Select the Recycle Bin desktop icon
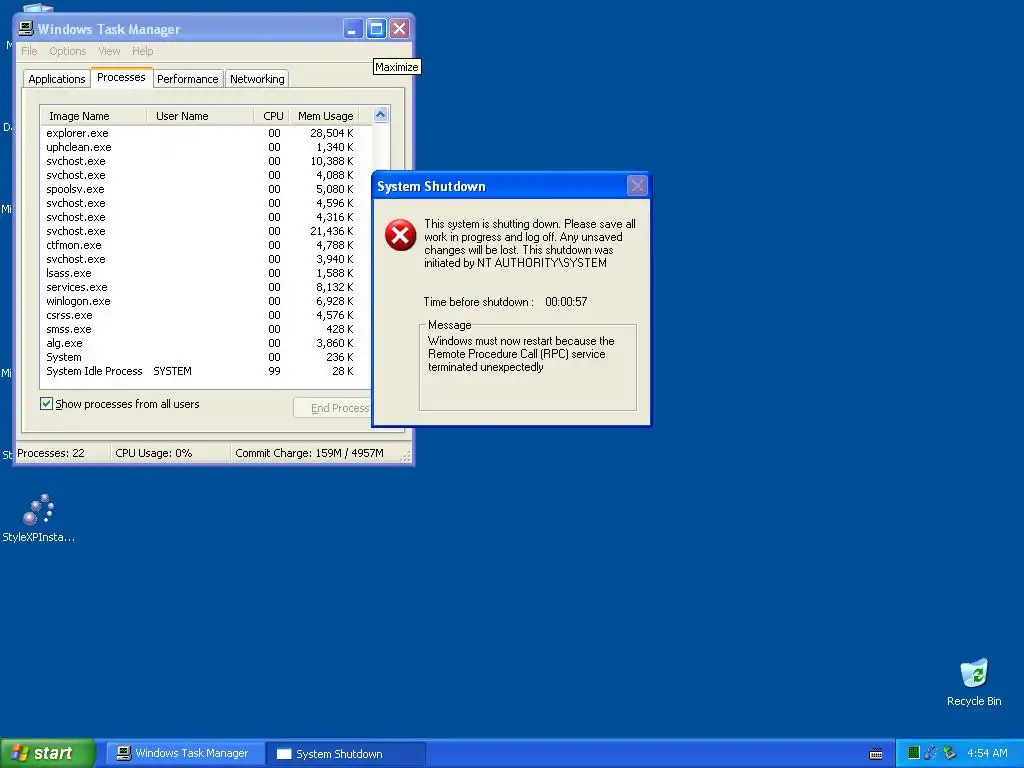Image resolution: width=1024 pixels, height=768 pixels. click(x=974, y=682)
